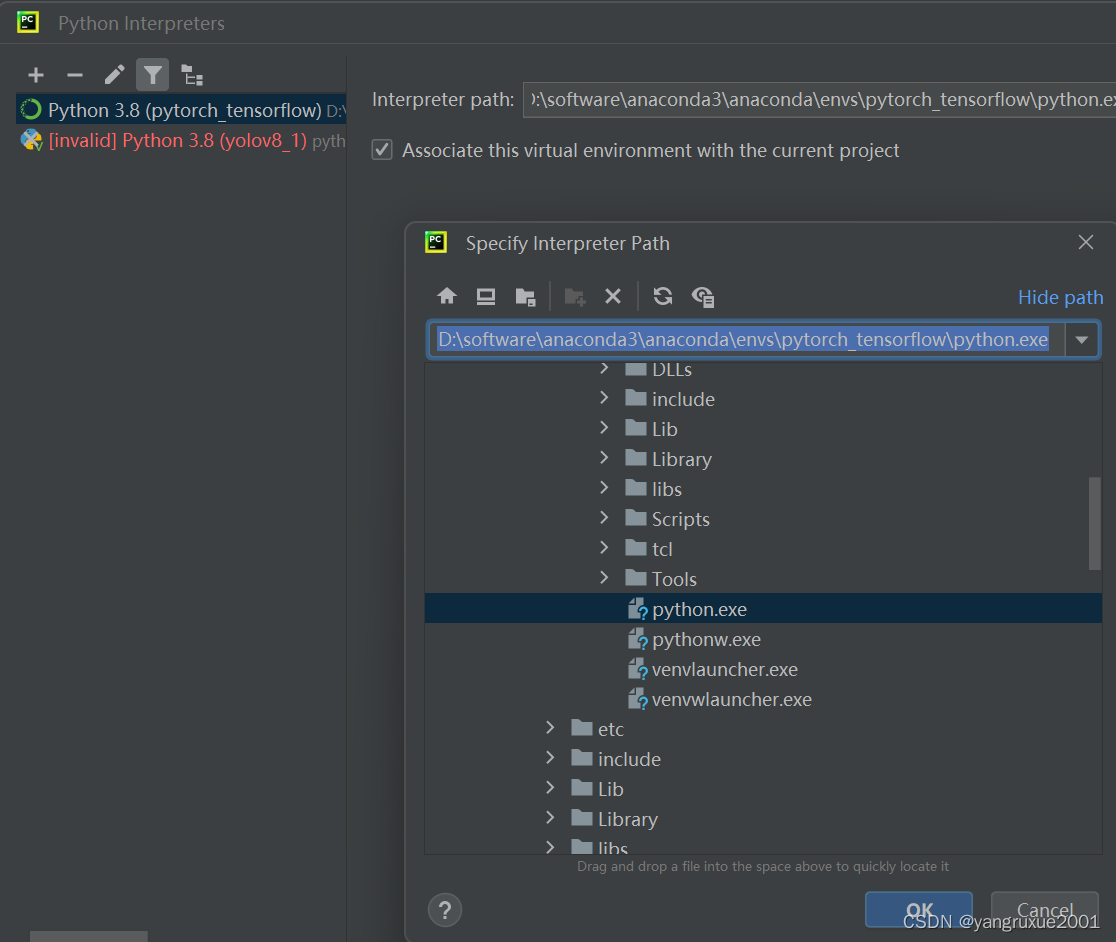The height and width of the screenshot is (942, 1116).
Task: Select pythonw.exe file
Action: tap(763, 639)
